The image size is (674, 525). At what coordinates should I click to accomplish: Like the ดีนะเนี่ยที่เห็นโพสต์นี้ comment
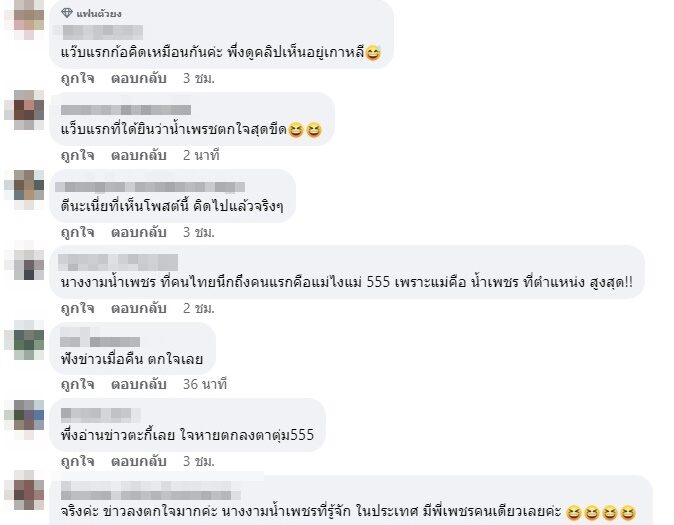click(77, 233)
